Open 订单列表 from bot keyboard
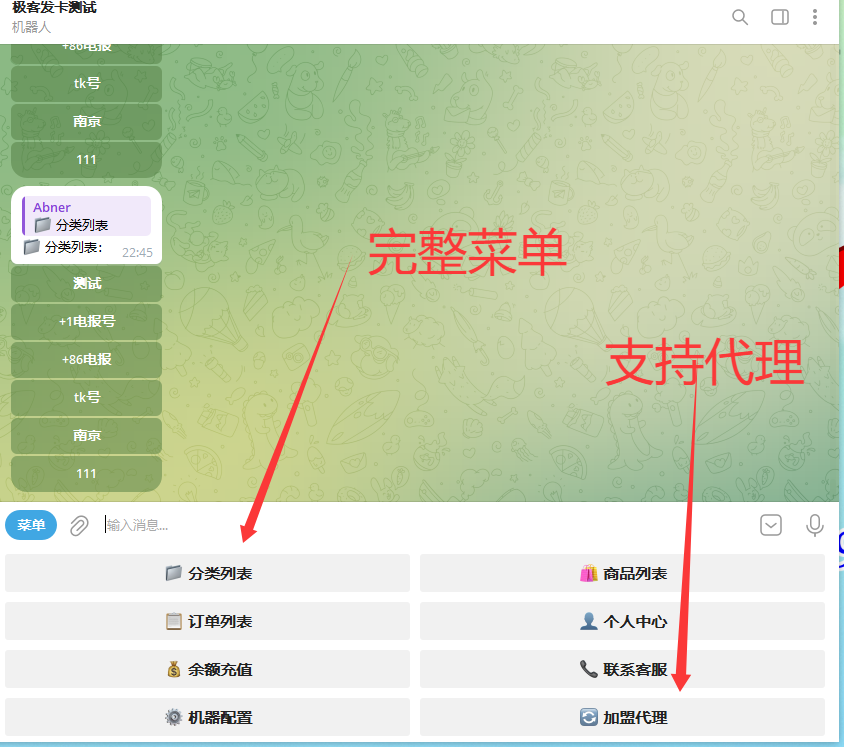Viewport: 844px width, 747px height. [x=208, y=621]
